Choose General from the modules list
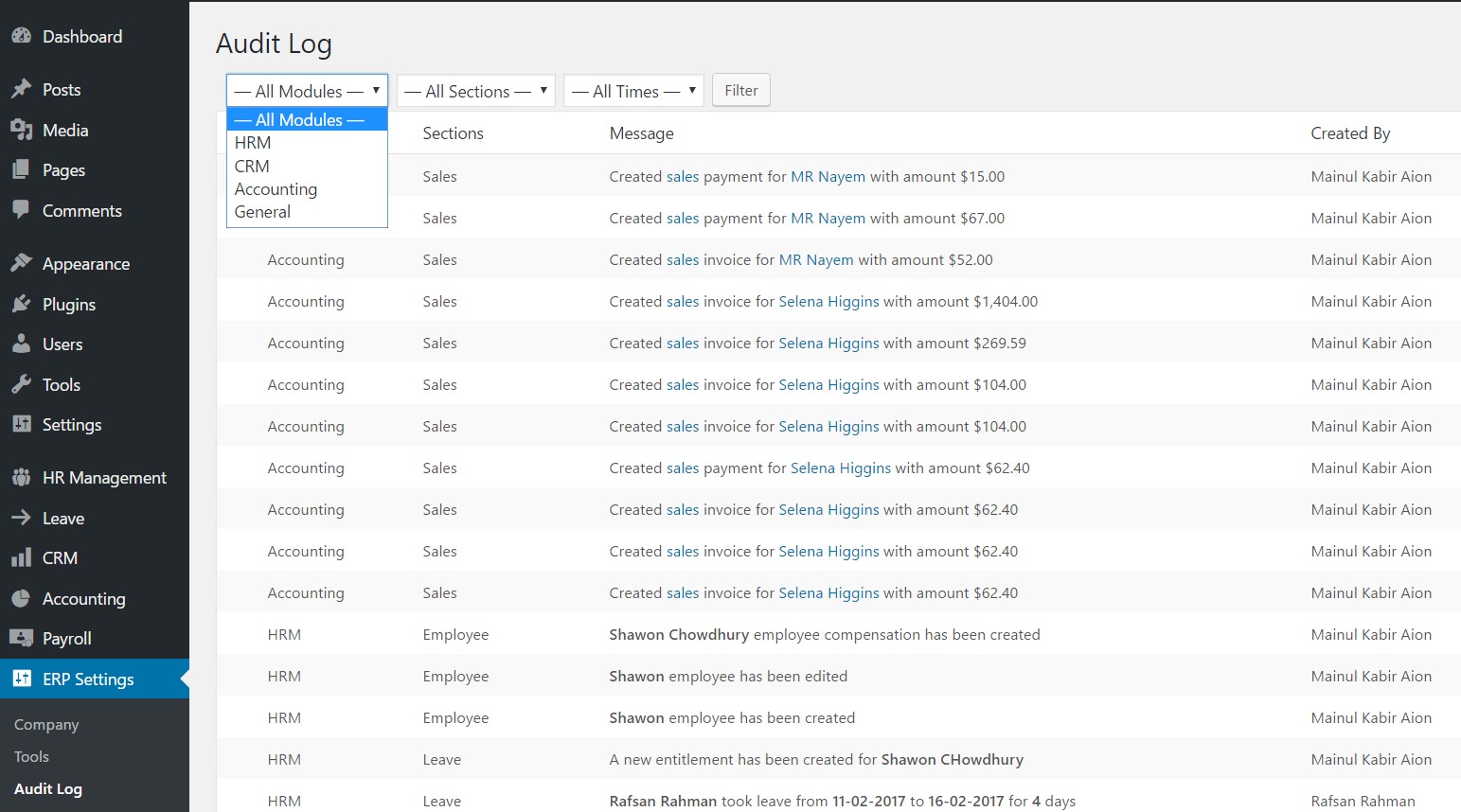 [307, 212]
